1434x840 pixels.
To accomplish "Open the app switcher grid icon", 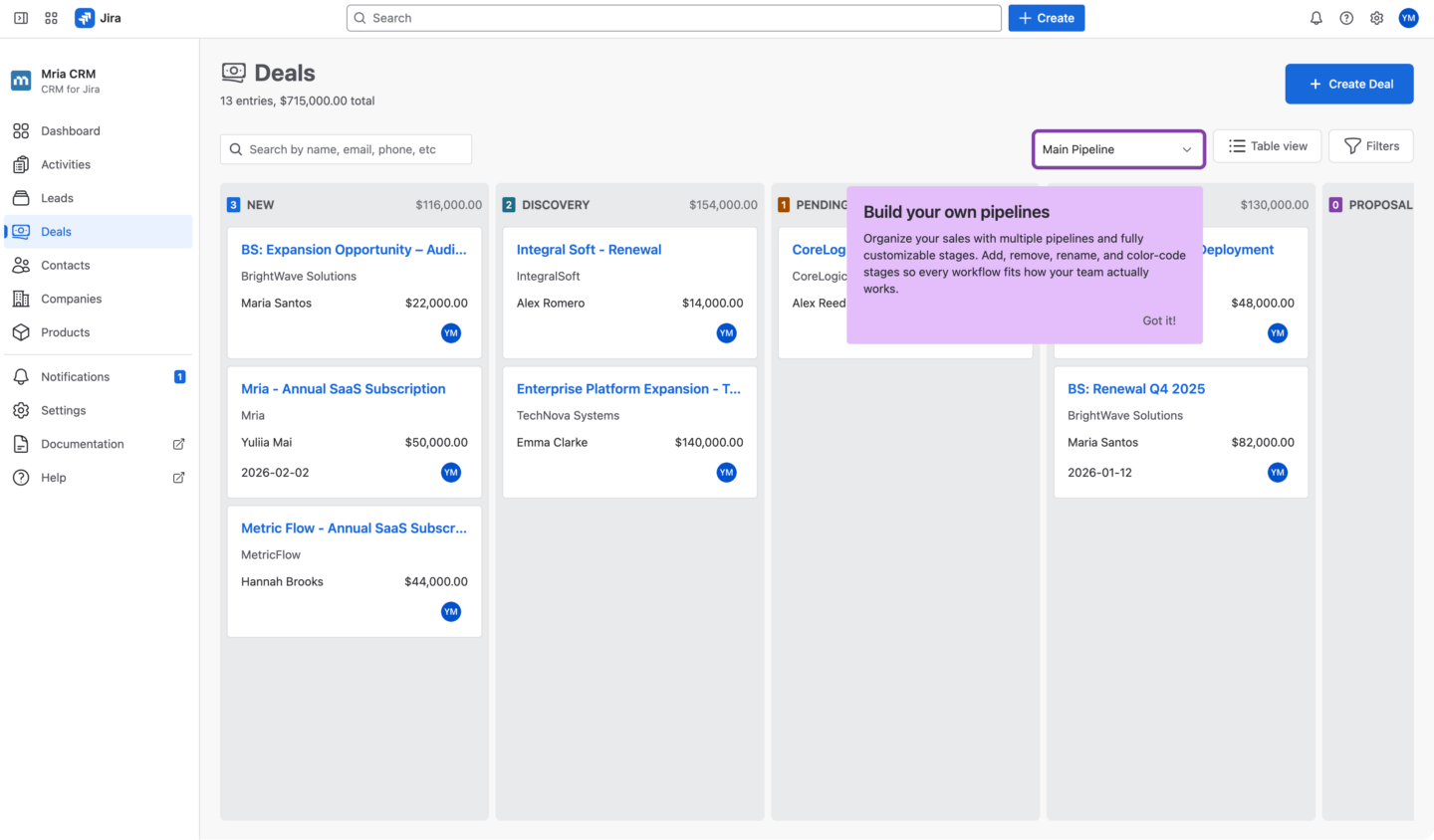I will tap(51, 17).
